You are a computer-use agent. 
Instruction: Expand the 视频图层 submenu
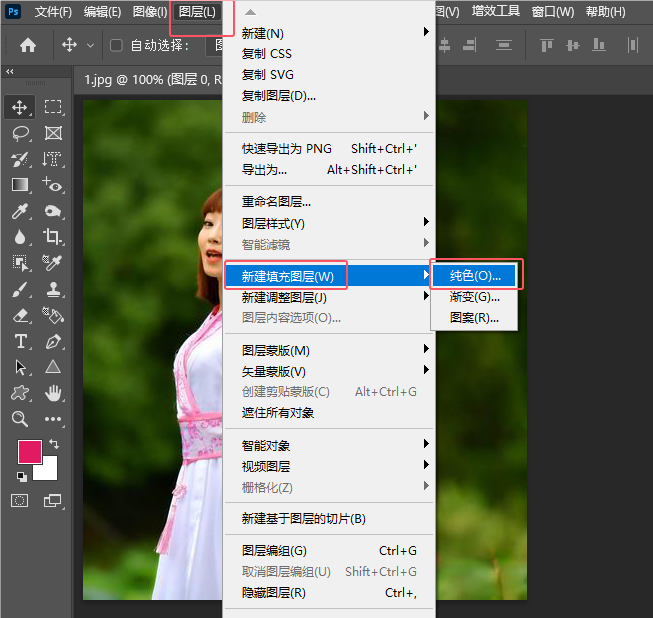pyautogui.click(x=329, y=466)
